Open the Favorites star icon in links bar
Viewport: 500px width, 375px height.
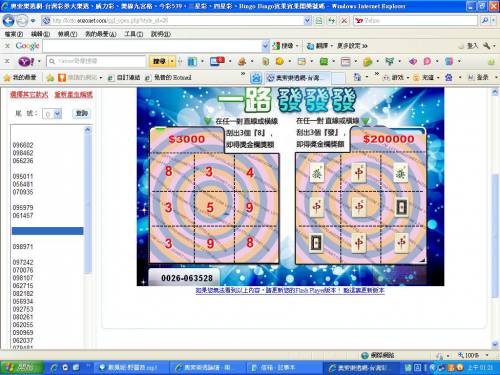point(7,78)
